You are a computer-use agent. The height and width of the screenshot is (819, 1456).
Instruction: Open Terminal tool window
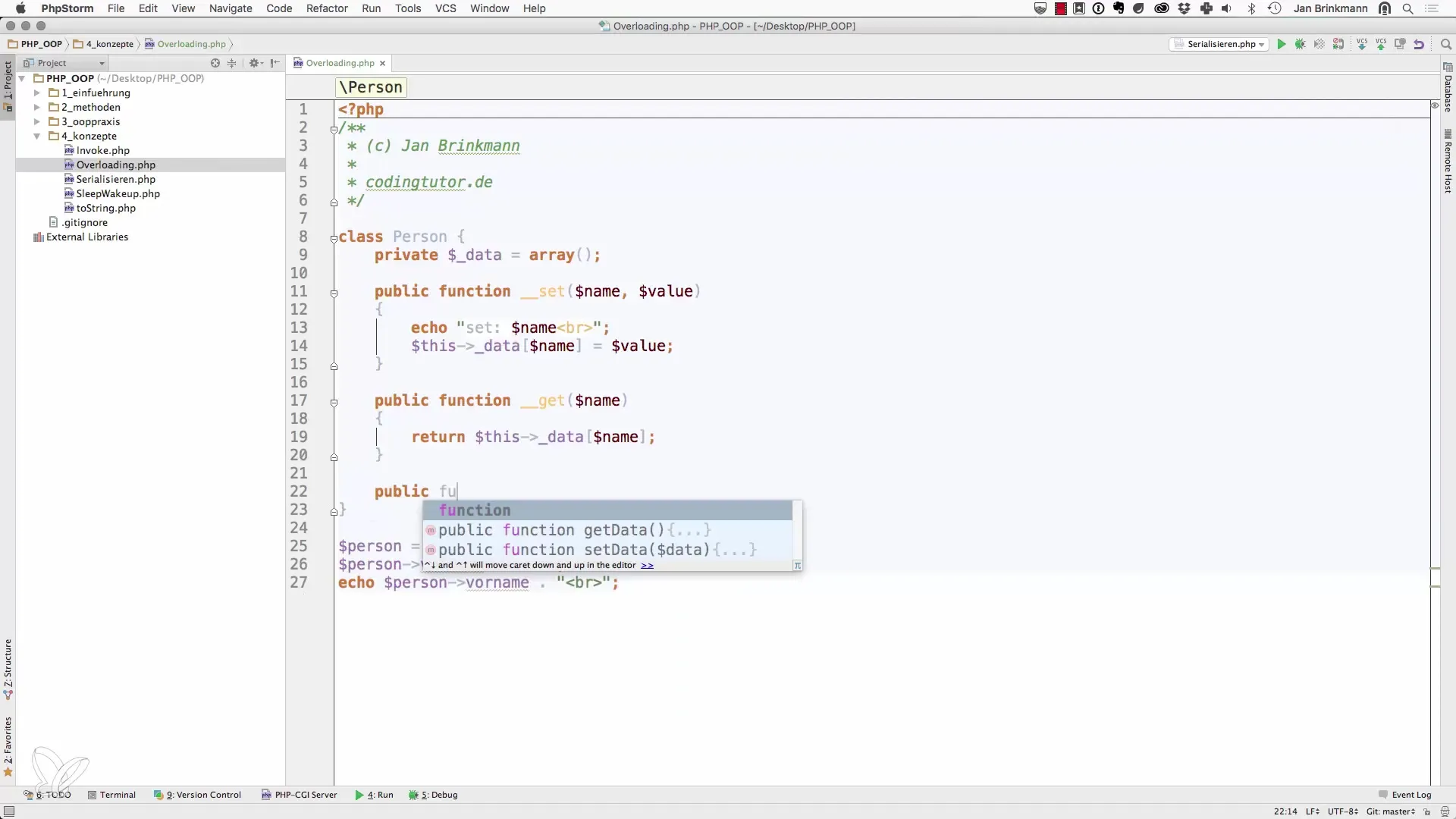[111, 795]
